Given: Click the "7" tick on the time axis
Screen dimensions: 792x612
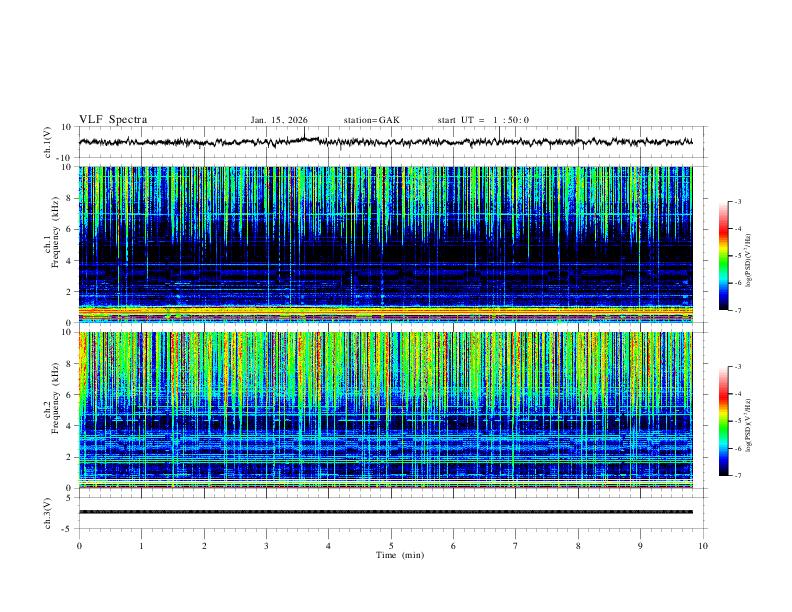Looking at the screenshot, I should (x=516, y=546).
